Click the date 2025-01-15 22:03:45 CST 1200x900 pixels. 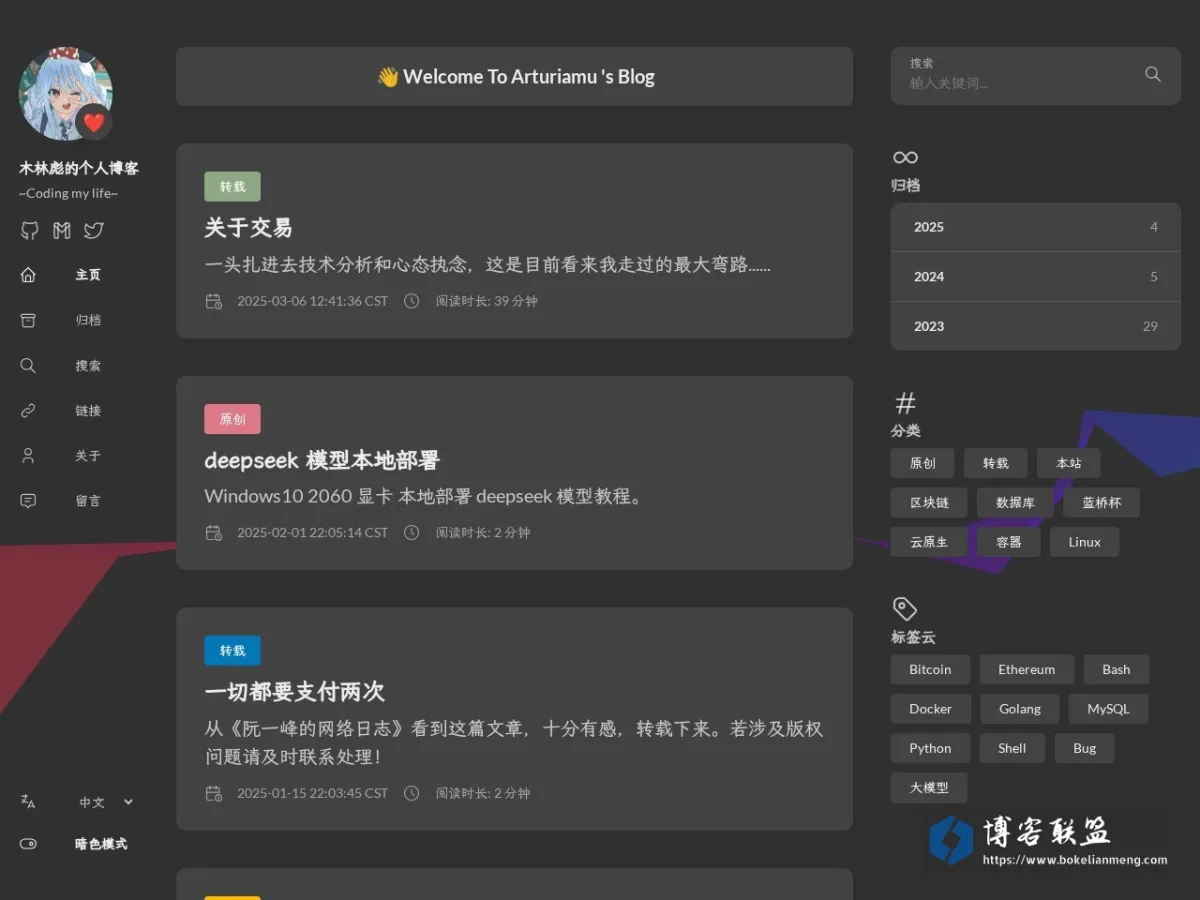pyautogui.click(x=312, y=793)
